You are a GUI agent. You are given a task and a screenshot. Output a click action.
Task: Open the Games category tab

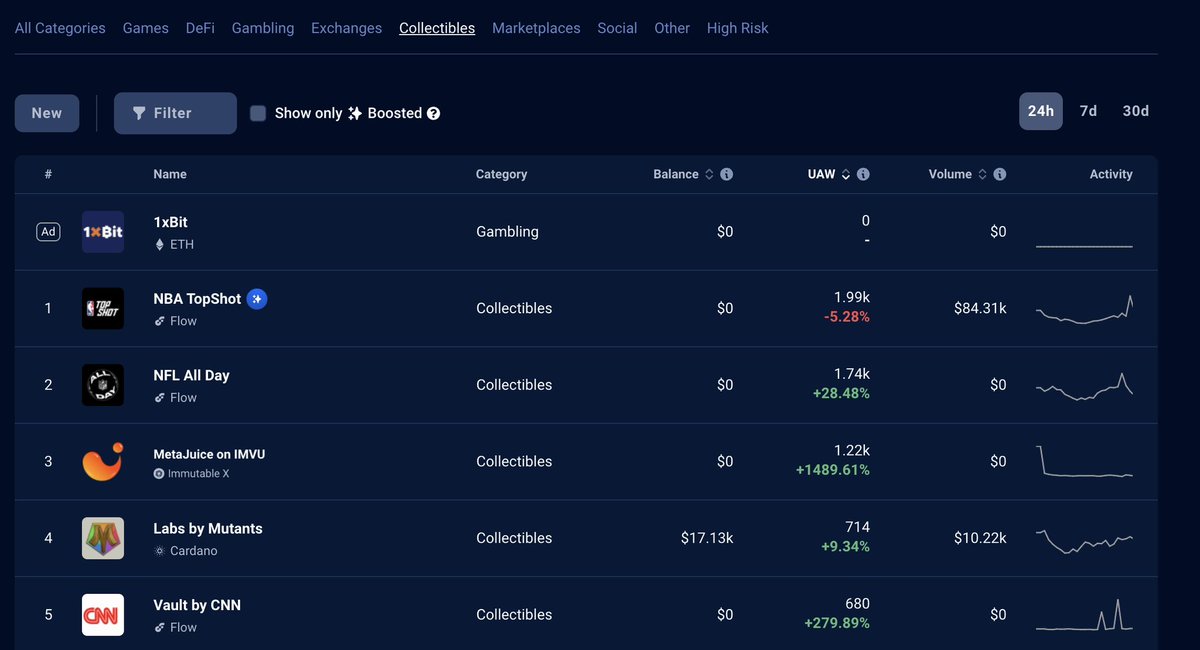pos(146,28)
